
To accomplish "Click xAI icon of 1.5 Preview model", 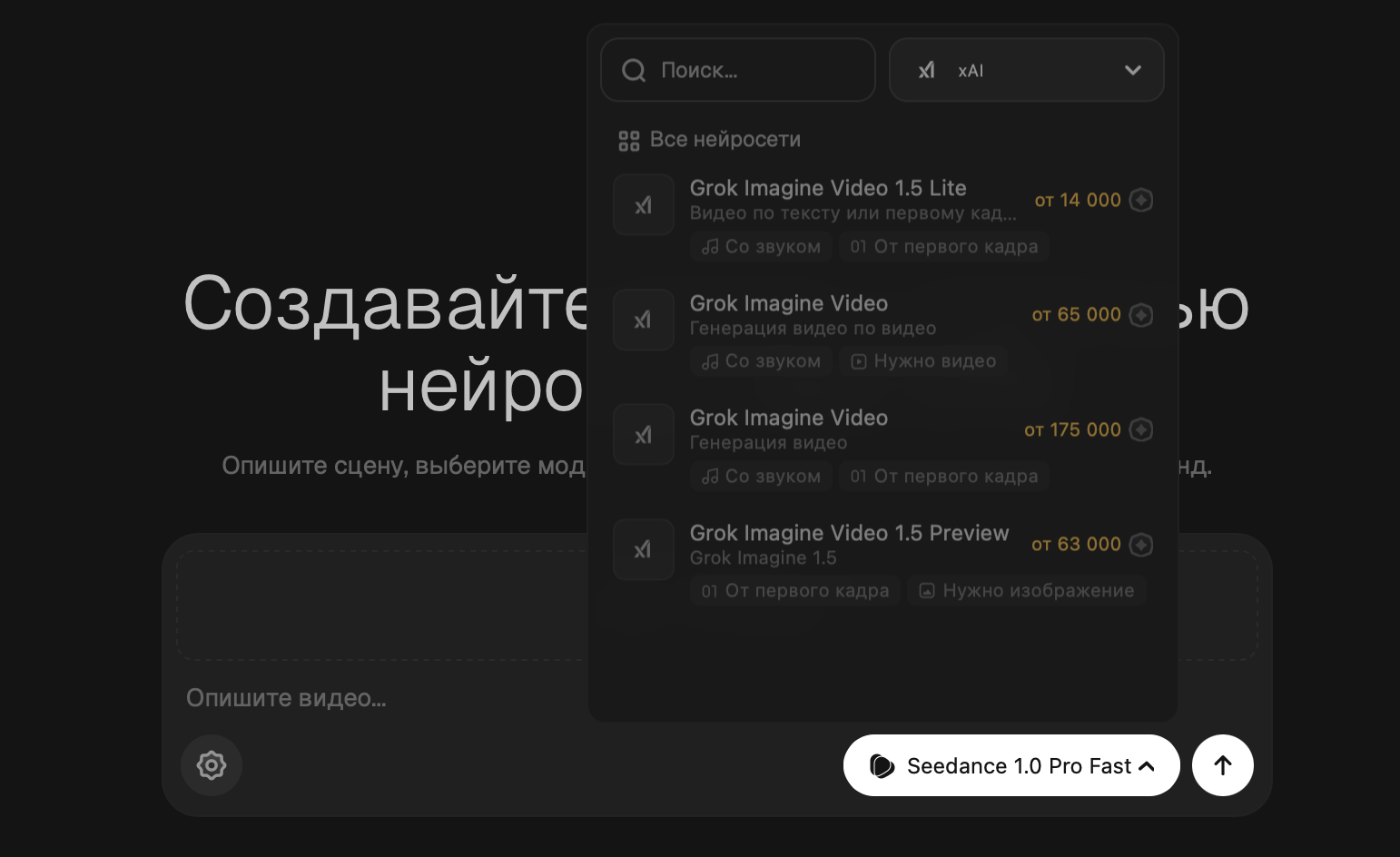I will click(644, 549).
